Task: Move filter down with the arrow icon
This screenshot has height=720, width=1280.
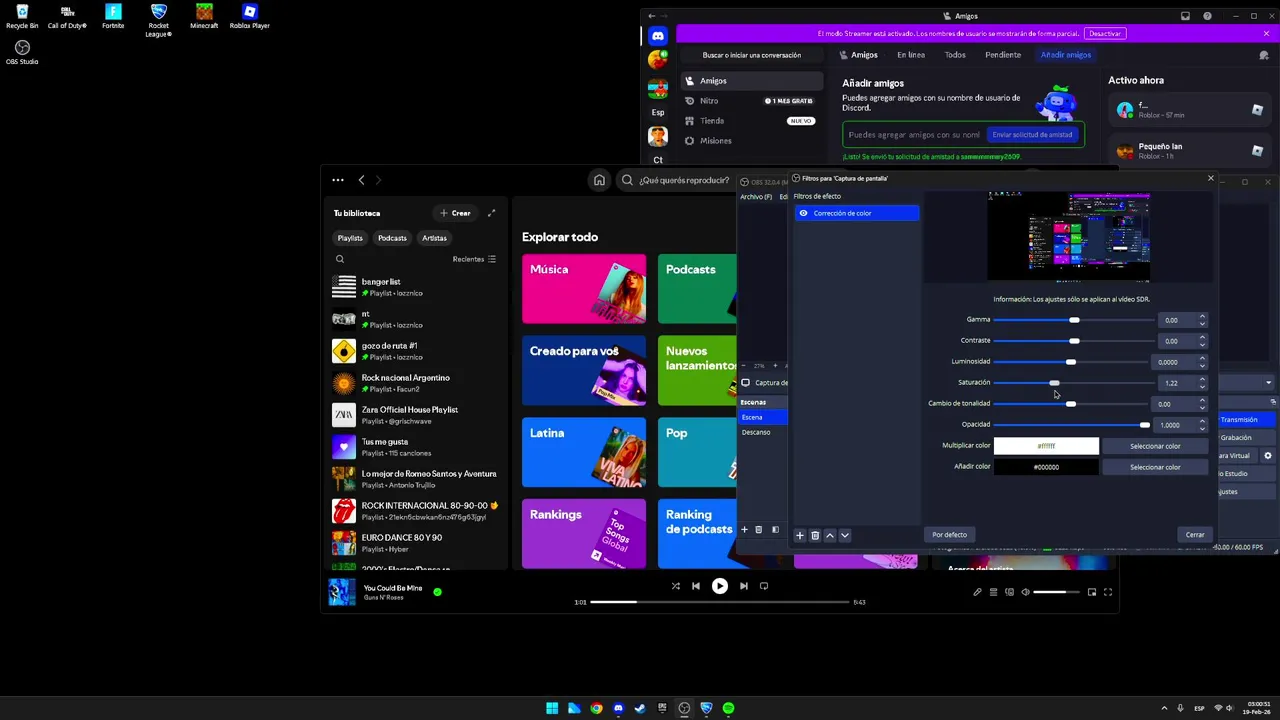Action: (x=845, y=535)
